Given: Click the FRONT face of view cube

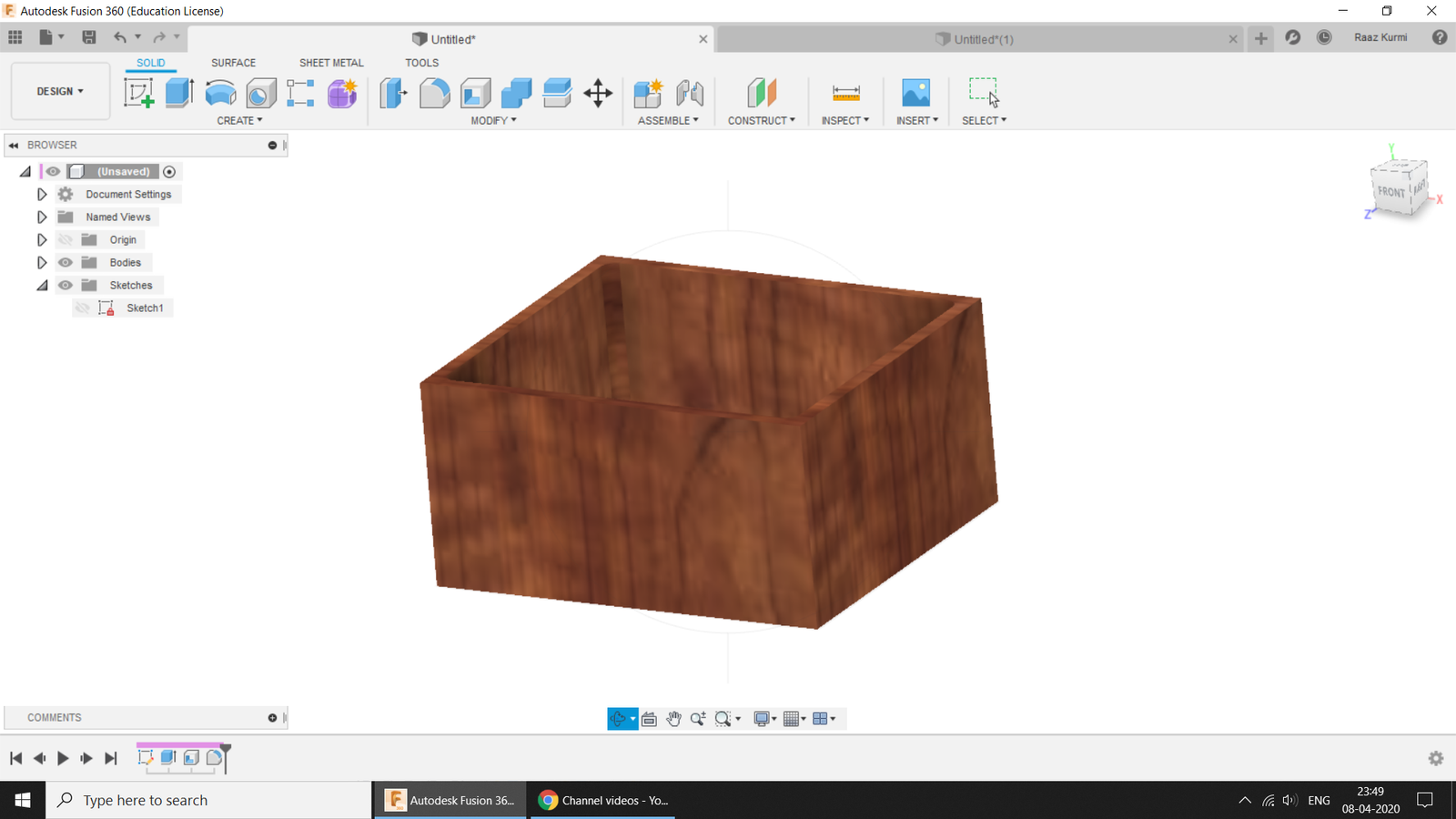Looking at the screenshot, I should (x=1390, y=192).
